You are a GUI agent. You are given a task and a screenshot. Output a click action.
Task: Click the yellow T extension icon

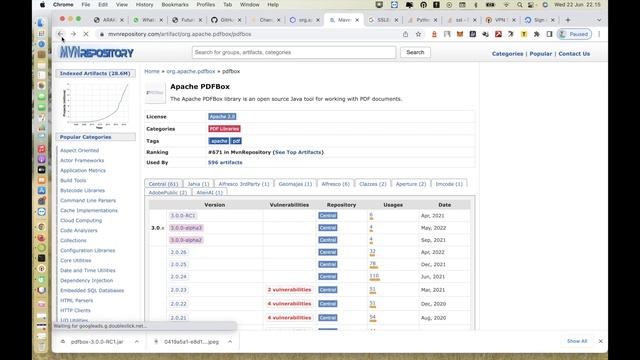pyautogui.click(x=524, y=34)
